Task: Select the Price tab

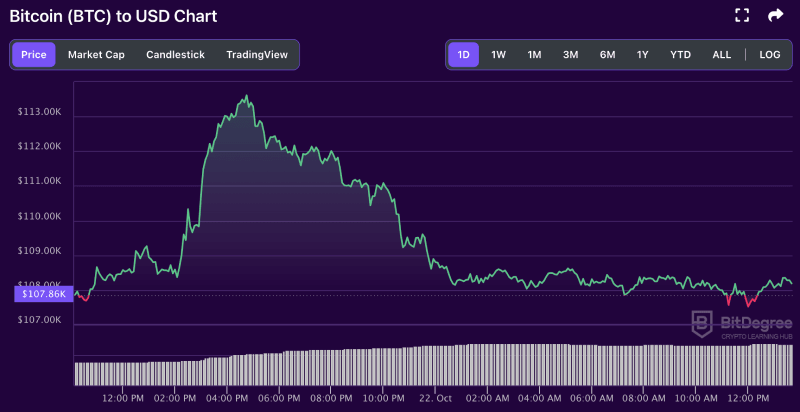Action: tap(34, 55)
